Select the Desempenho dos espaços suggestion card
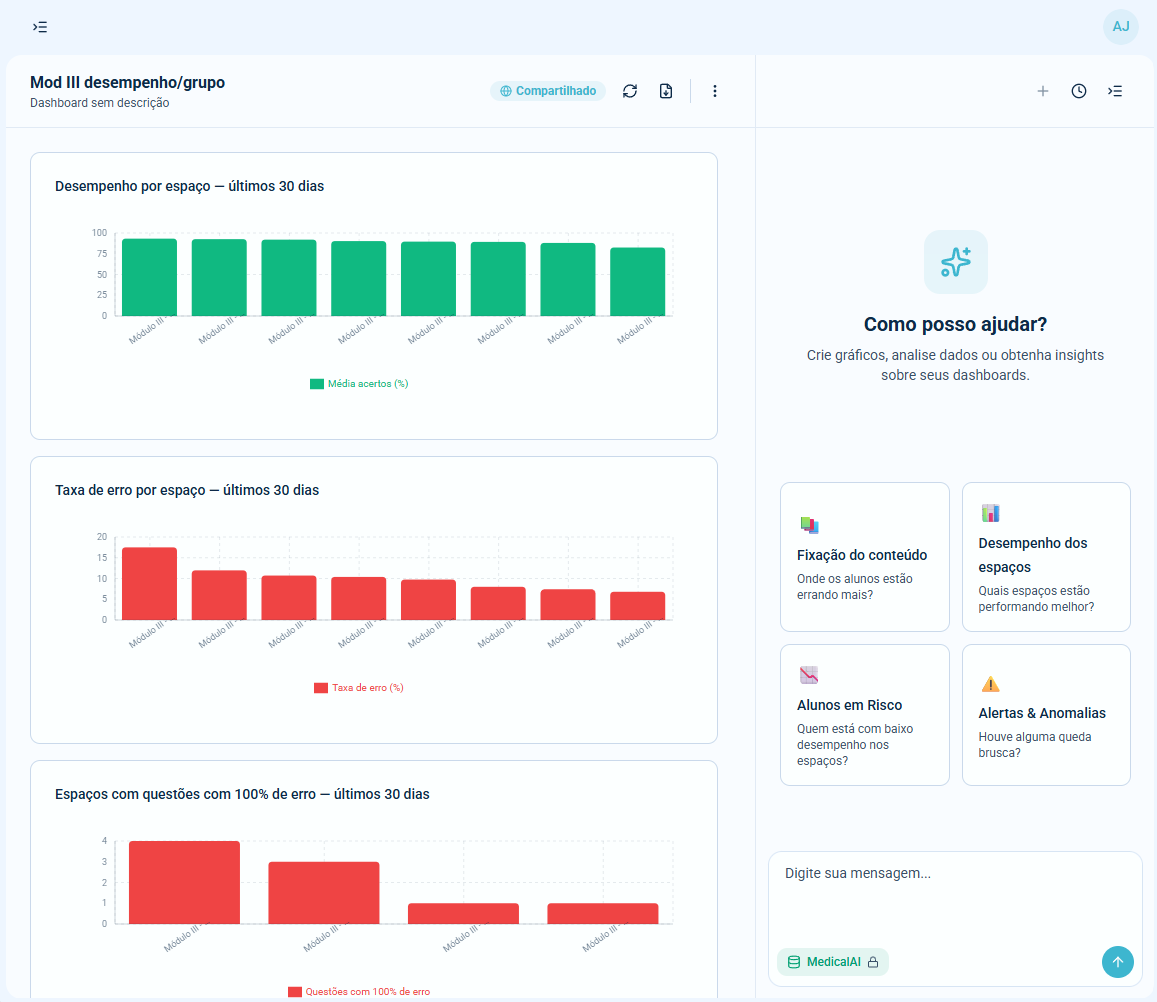Image resolution: width=1157 pixels, height=1002 pixels. pyautogui.click(x=1046, y=557)
